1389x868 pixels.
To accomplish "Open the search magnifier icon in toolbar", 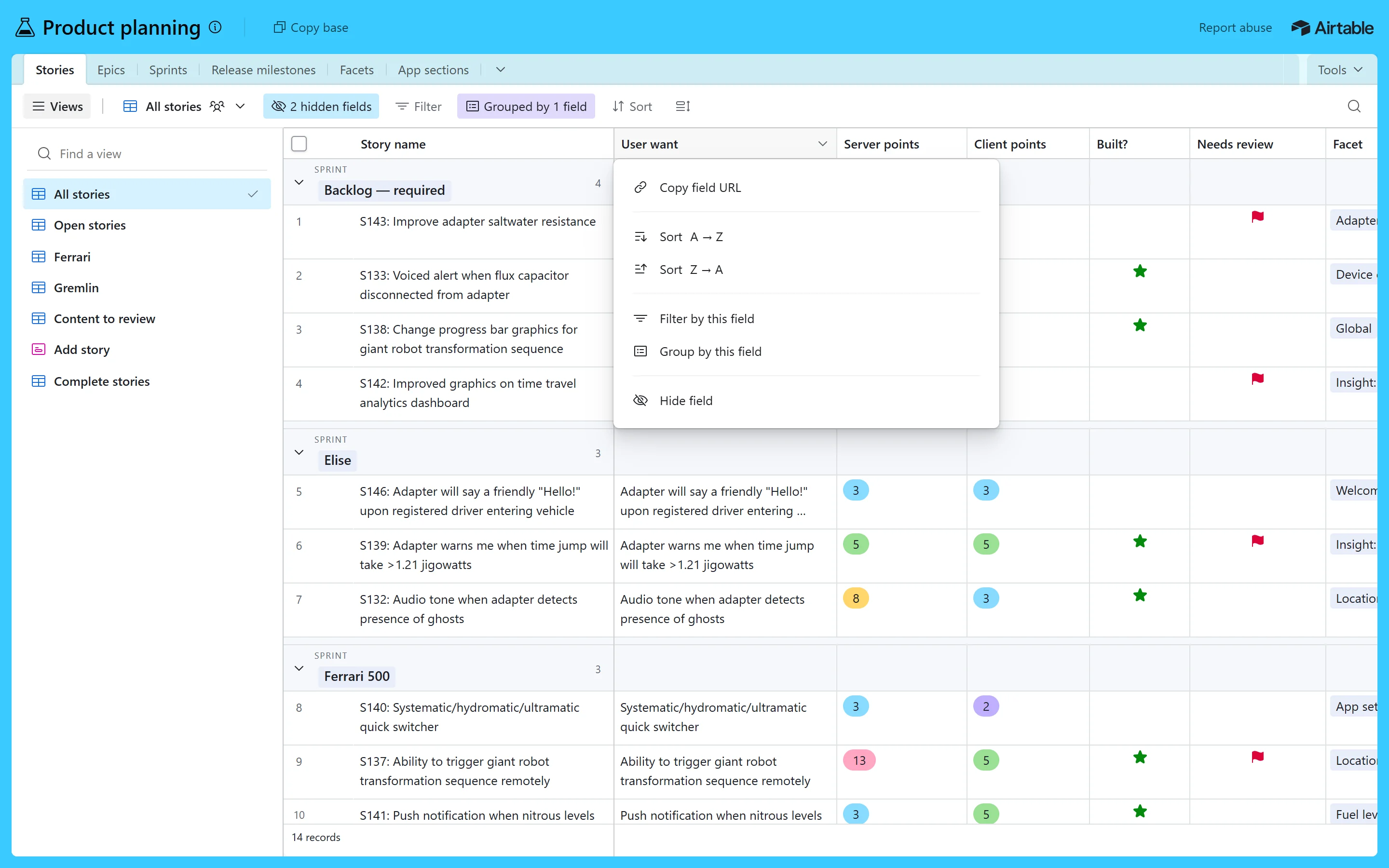I will point(1354,106).
